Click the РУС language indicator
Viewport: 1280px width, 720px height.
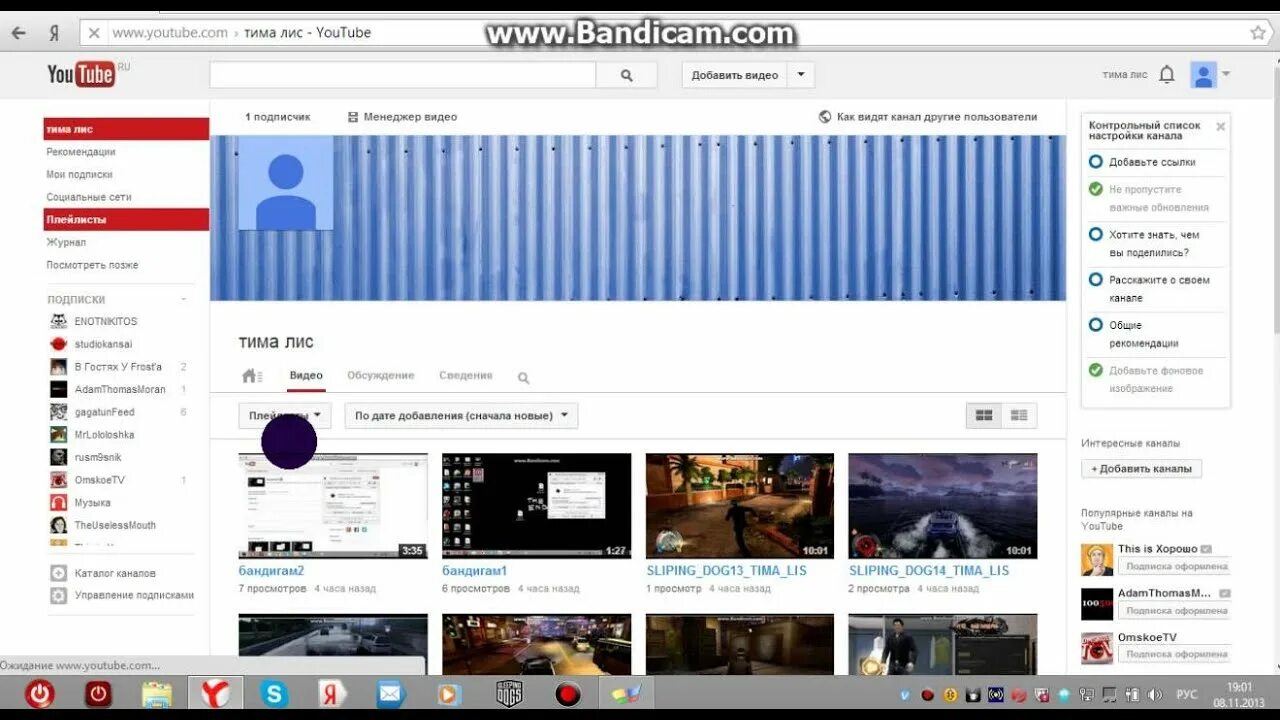click(1186, 694)
